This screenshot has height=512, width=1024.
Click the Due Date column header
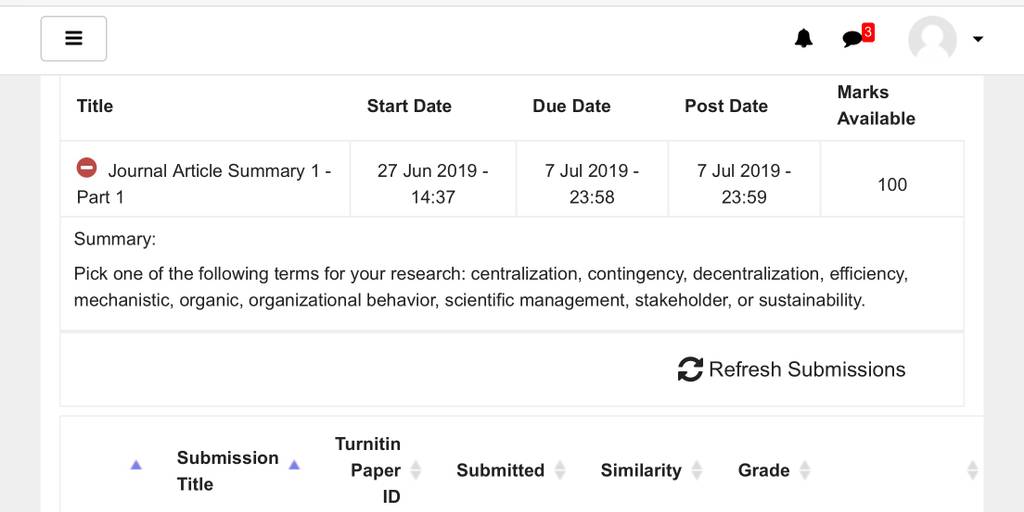(x=571, y=106)
